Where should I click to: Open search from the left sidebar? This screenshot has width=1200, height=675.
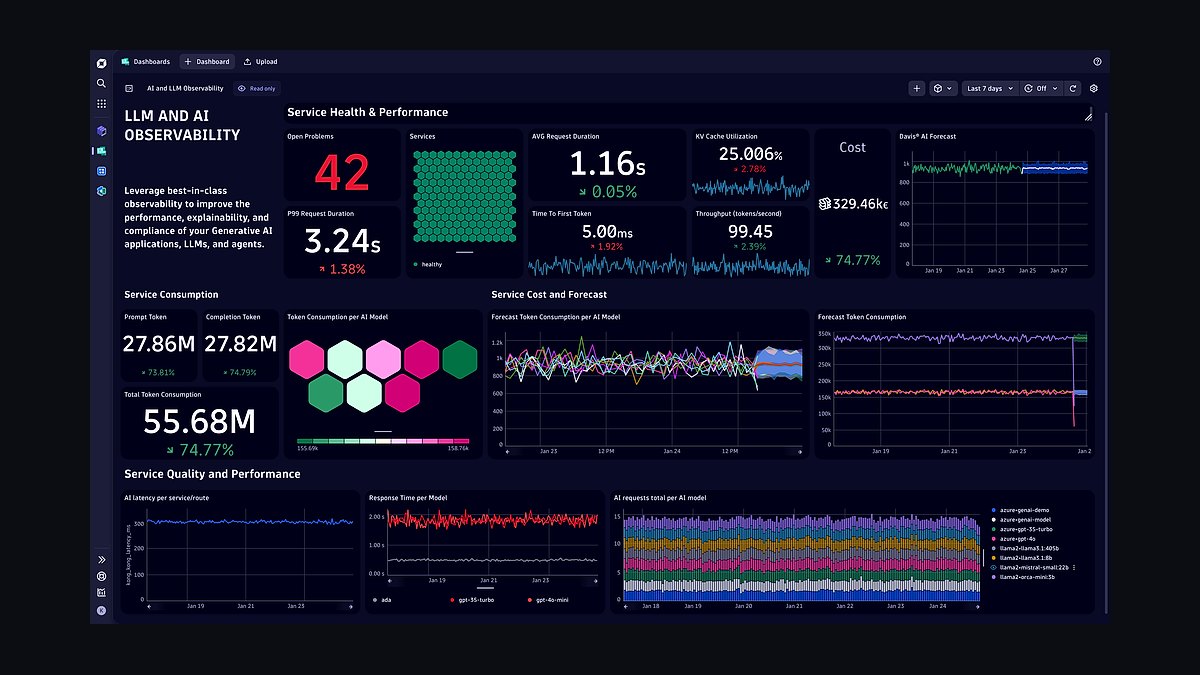101,83
